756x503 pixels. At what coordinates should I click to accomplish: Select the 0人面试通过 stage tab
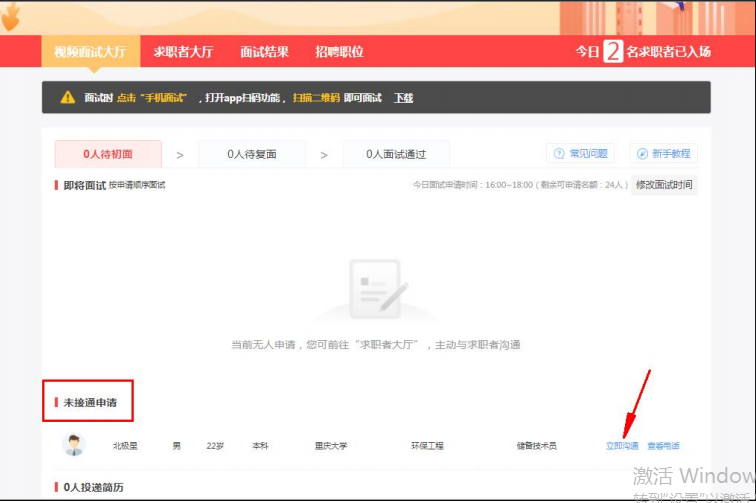point(396,154)
